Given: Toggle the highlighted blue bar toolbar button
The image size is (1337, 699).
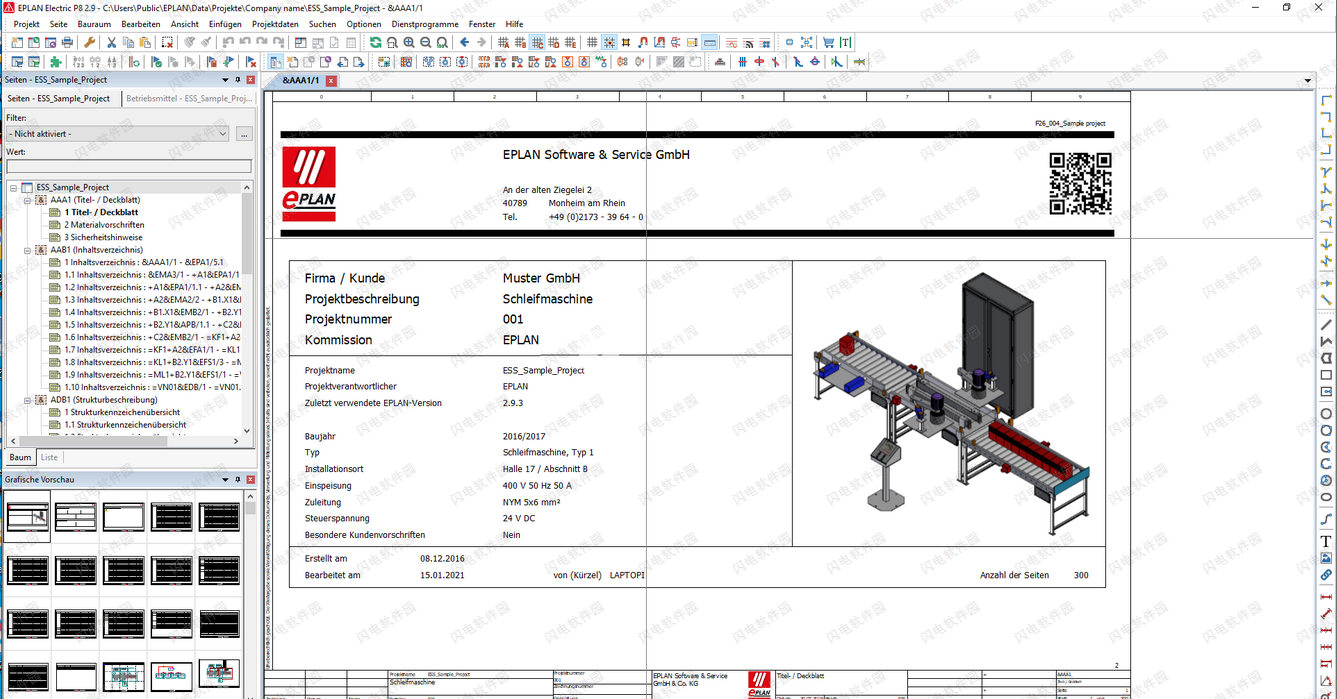Looking at the screenshot, I should coord(710,43).
